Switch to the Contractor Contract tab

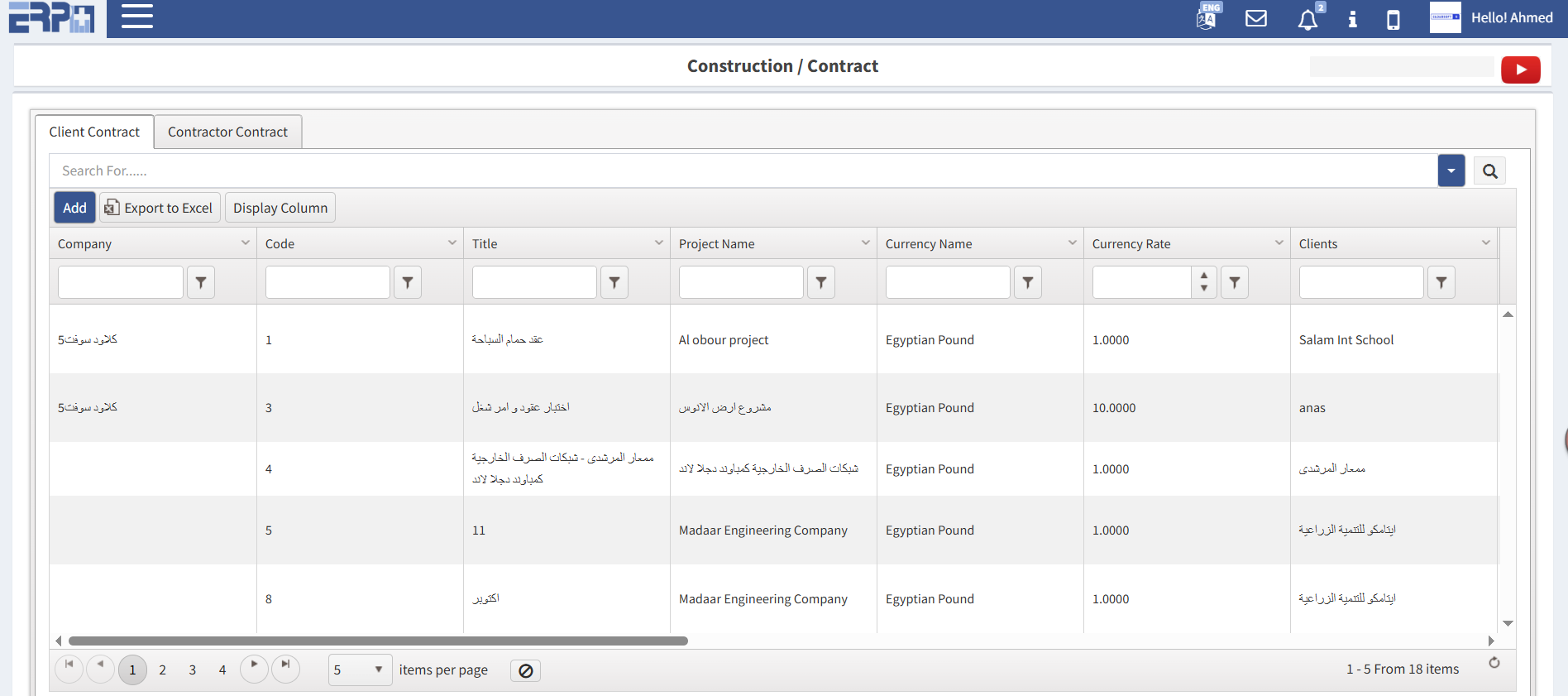[227, 132]
